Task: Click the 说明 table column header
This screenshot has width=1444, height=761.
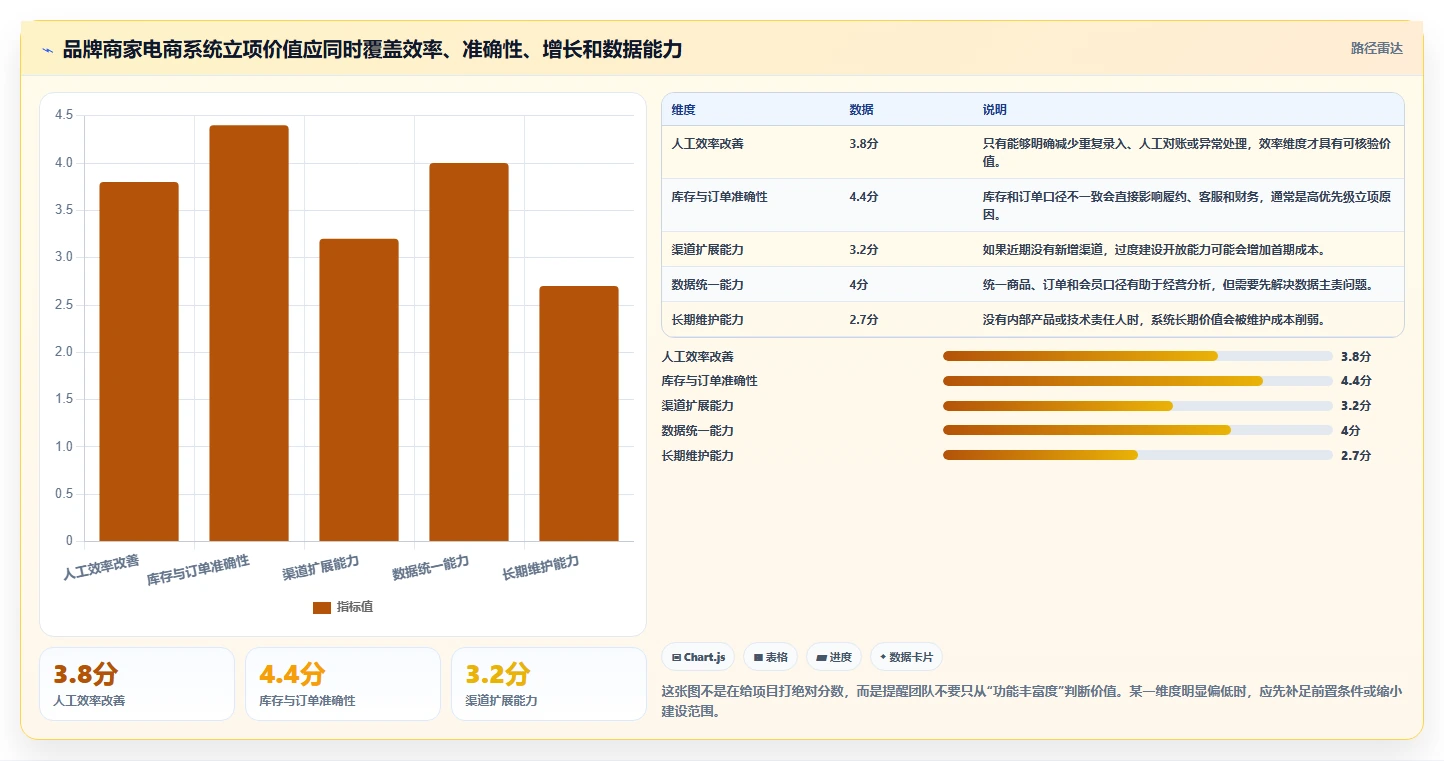Action: [995, 109]
